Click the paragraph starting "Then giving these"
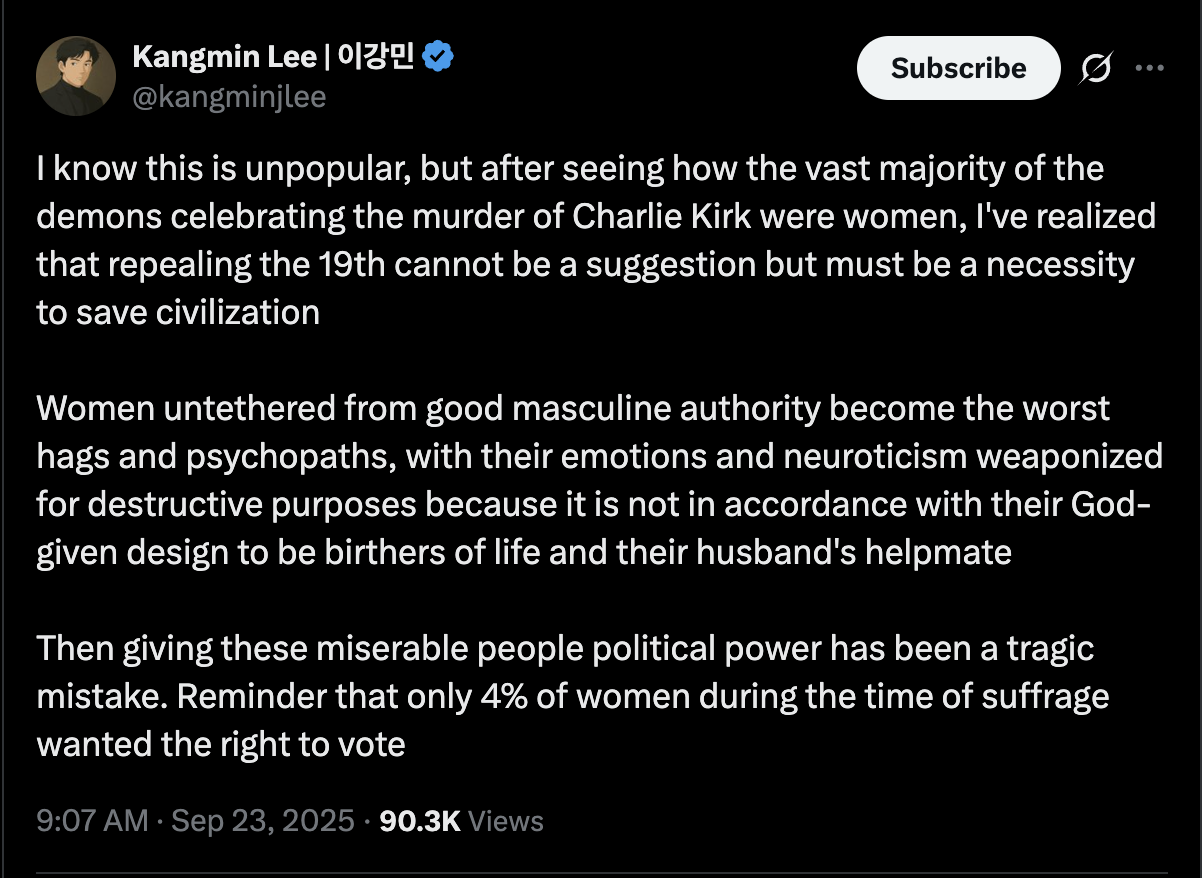Screen dimensions: 1202x878 click(572, 696)
